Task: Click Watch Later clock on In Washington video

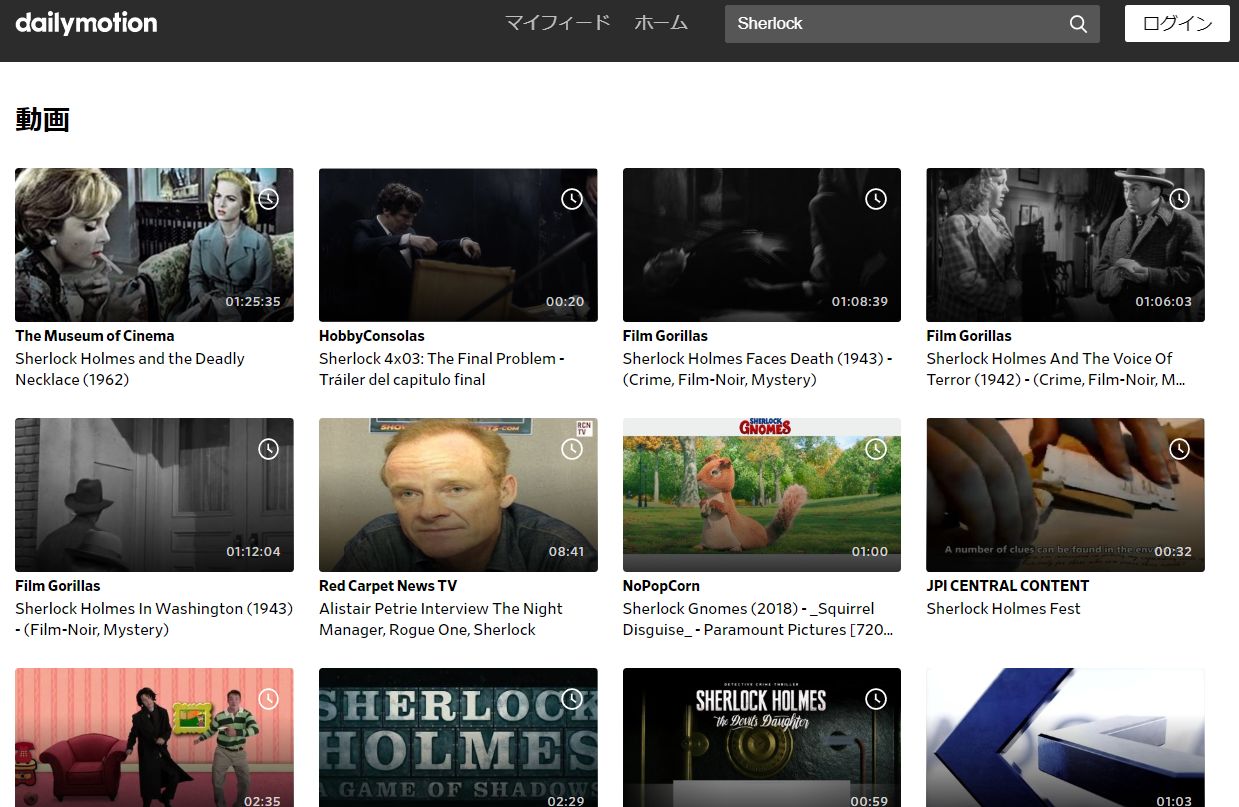Action: (x=268, y=449)
